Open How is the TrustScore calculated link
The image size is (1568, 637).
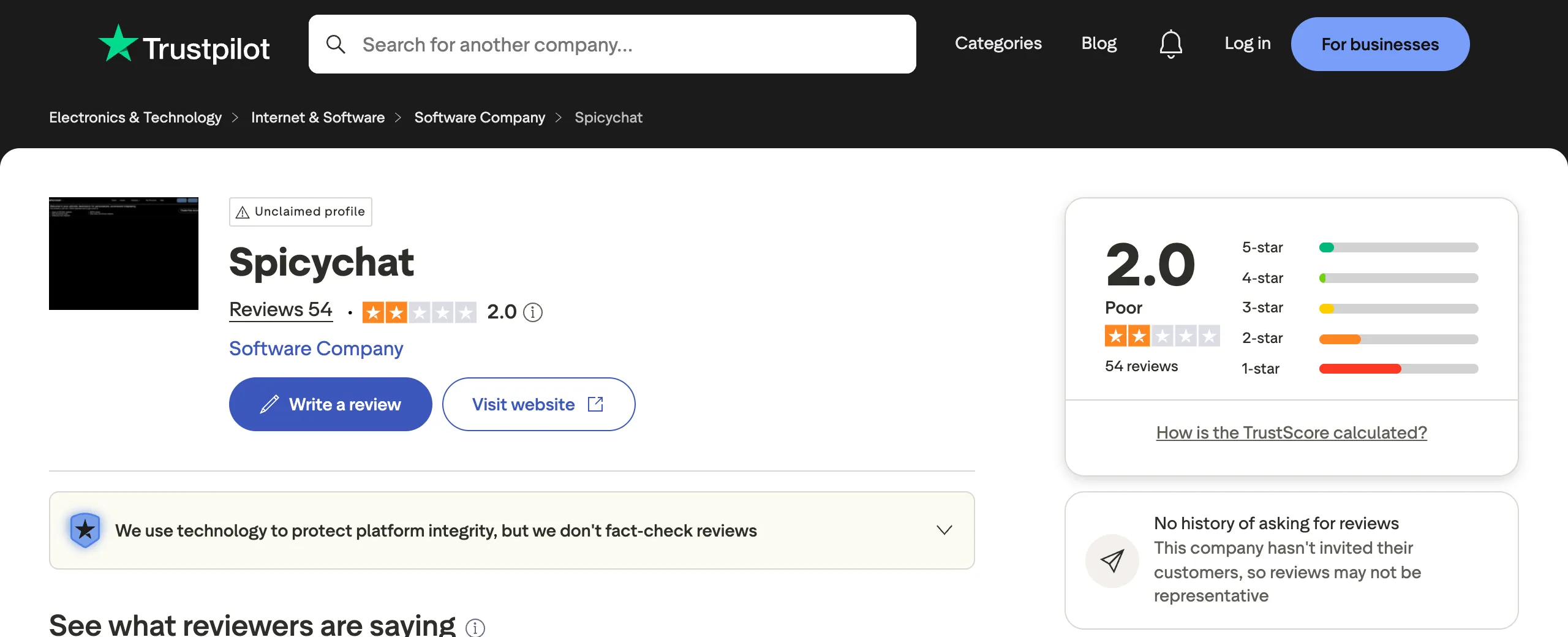1292,432
